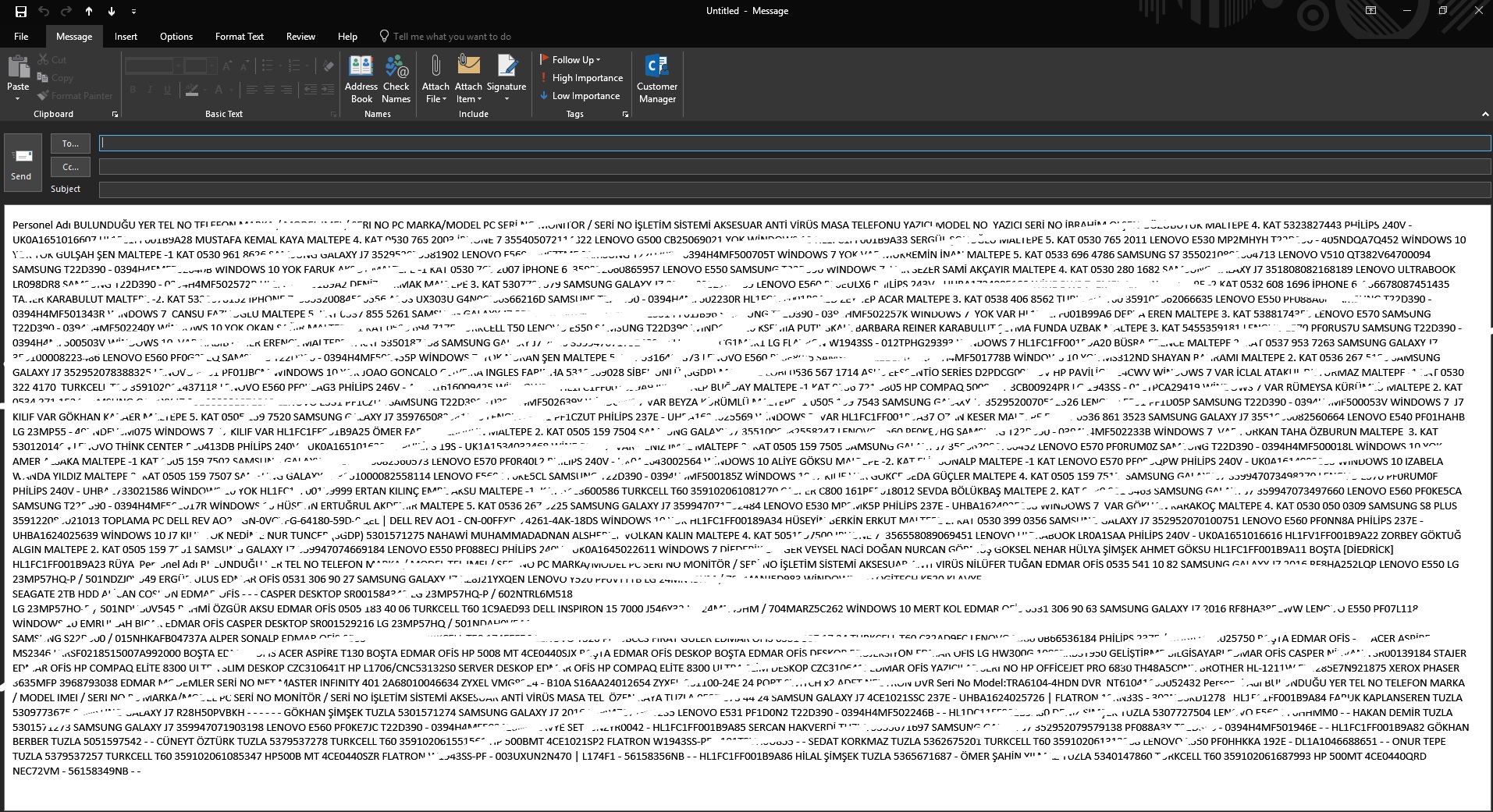1493x812 pixels.
Task: Click Cut in the Clipboard group
Action: (52, 60)
